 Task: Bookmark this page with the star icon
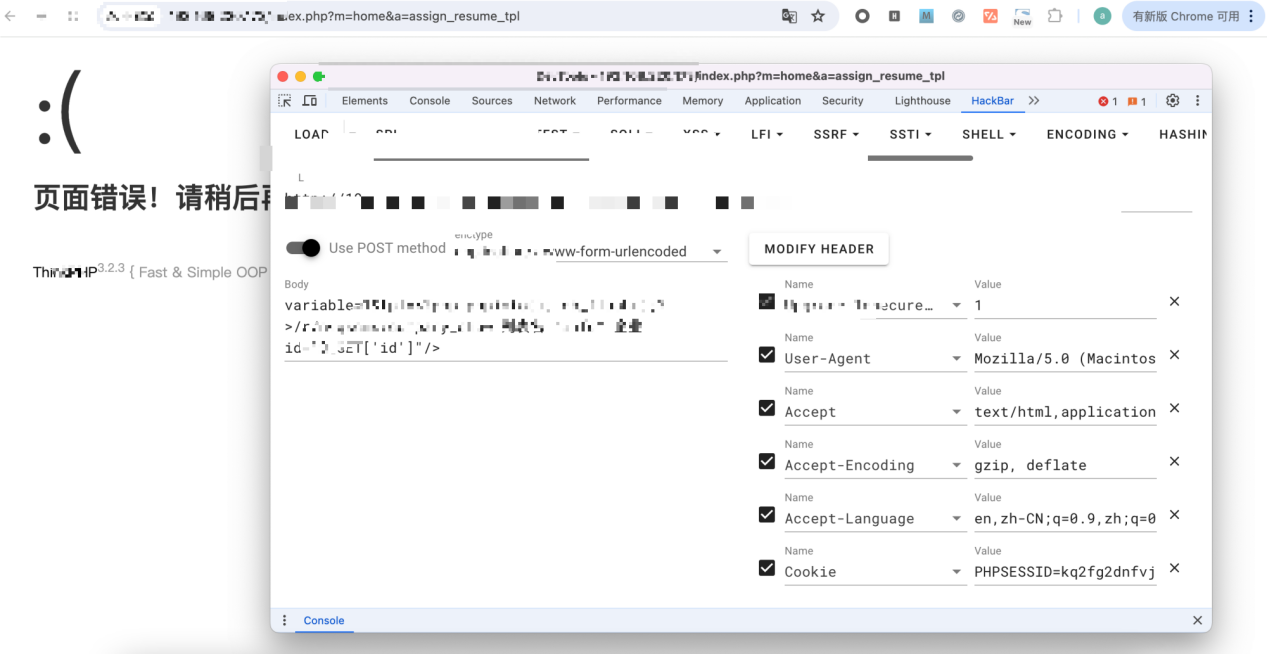pos(818,16)
